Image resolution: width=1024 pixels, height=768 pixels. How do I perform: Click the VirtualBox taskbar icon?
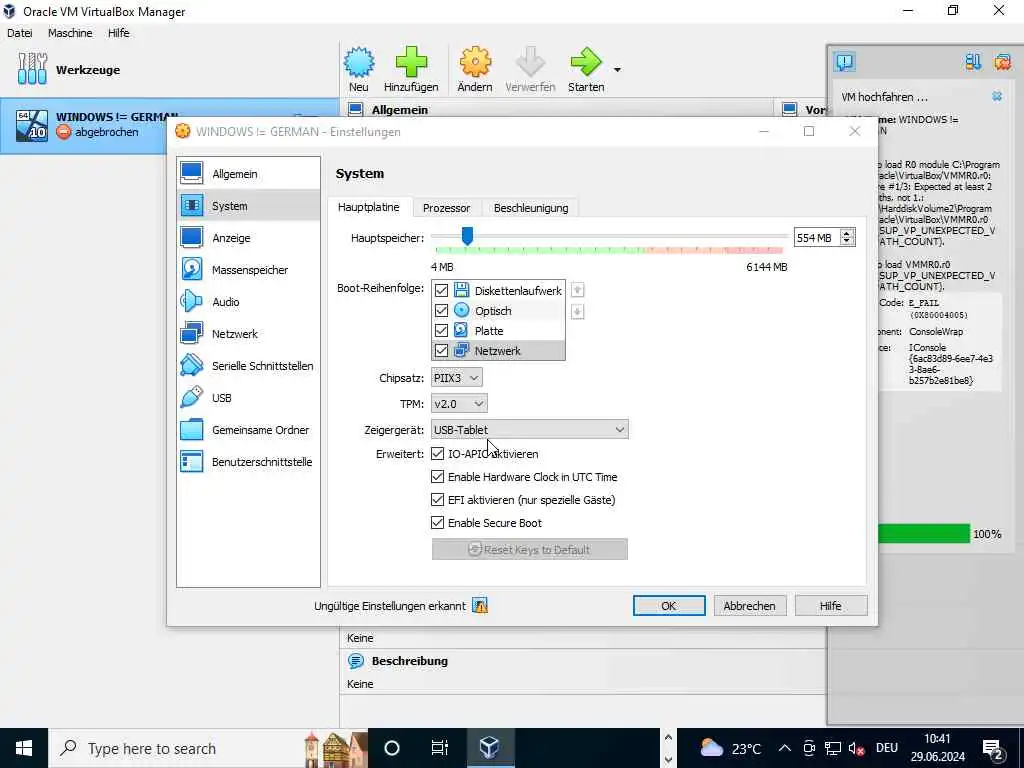pos(490,748)
